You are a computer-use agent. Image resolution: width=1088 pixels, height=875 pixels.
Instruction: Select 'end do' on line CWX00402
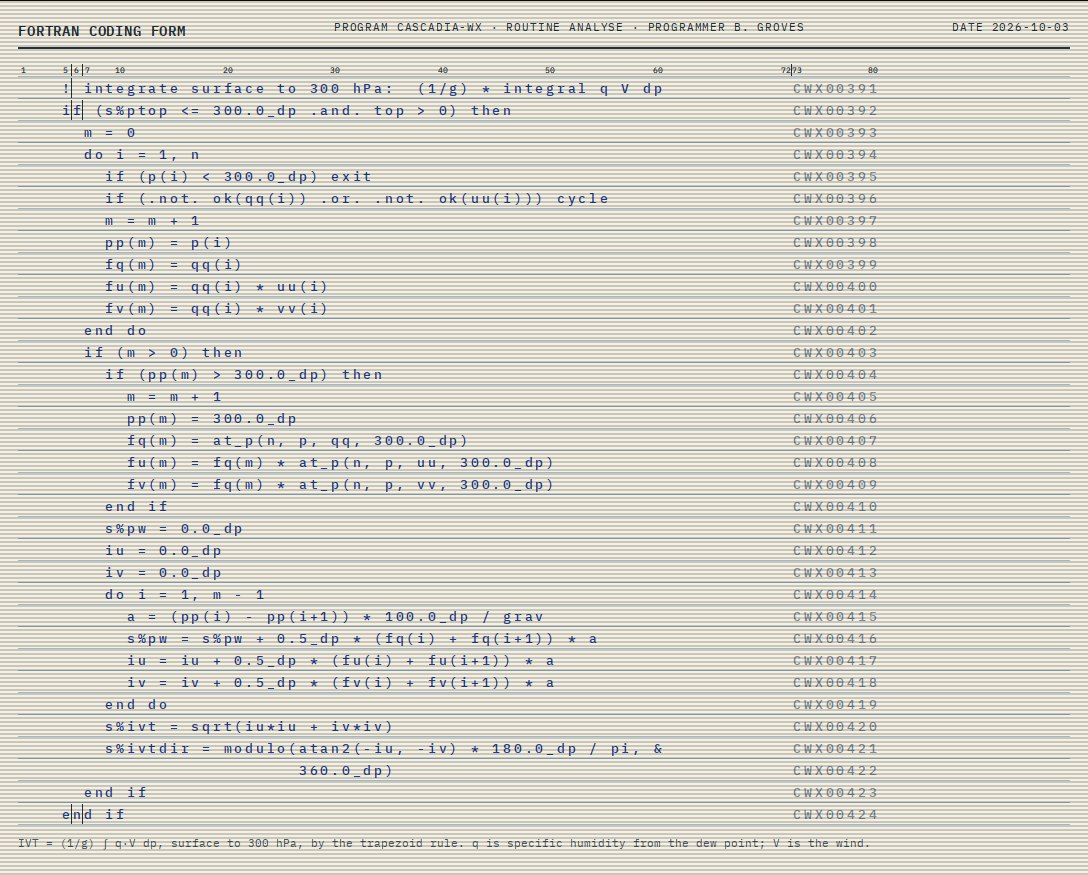(x=115, y=331)
